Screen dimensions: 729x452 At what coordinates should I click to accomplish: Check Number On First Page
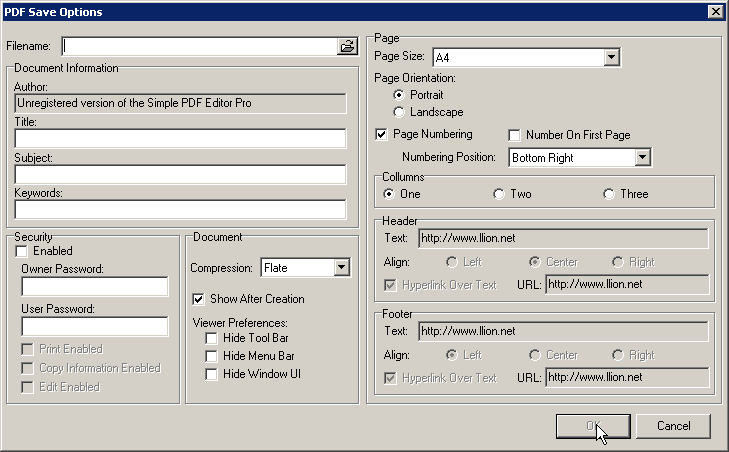pyautogui.click(x=514, y=135)
